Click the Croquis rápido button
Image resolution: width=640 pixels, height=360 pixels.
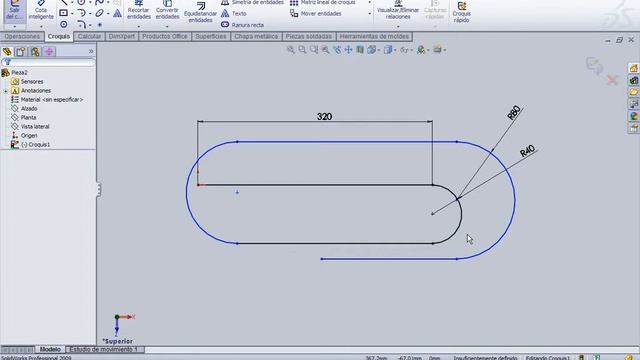coord(462,12)
